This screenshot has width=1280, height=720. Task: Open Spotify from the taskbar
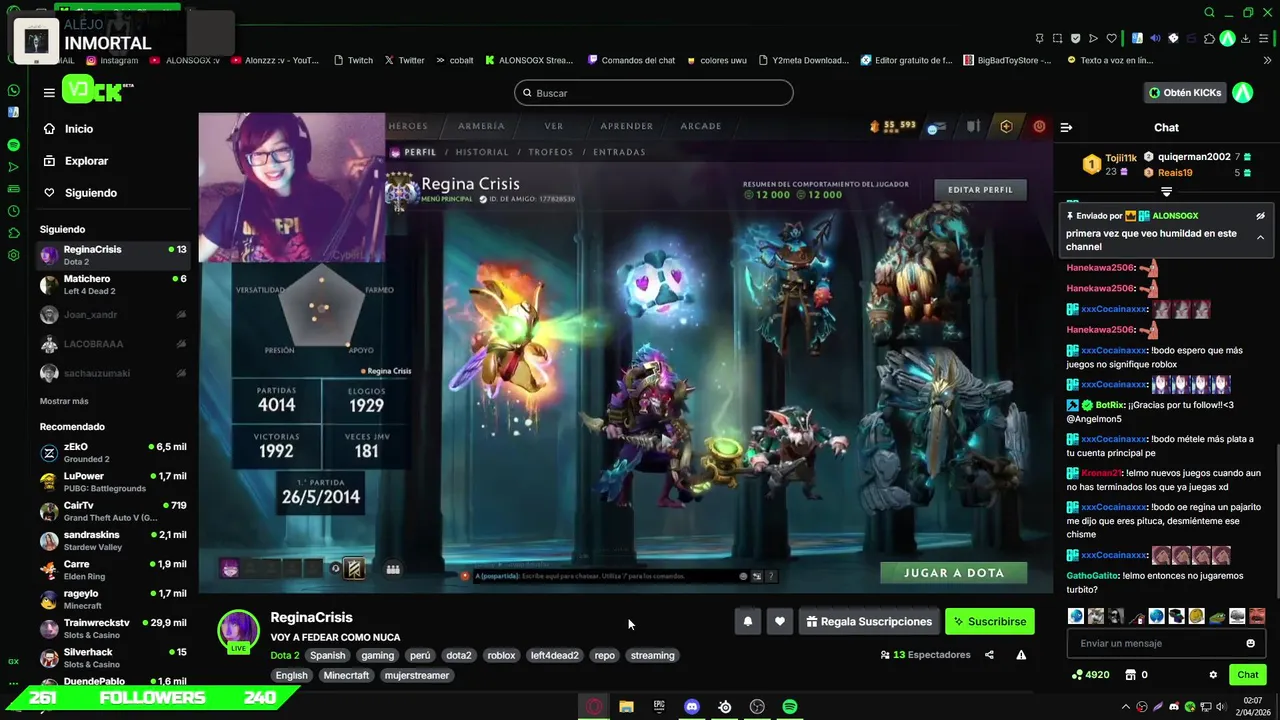(790, 707)
